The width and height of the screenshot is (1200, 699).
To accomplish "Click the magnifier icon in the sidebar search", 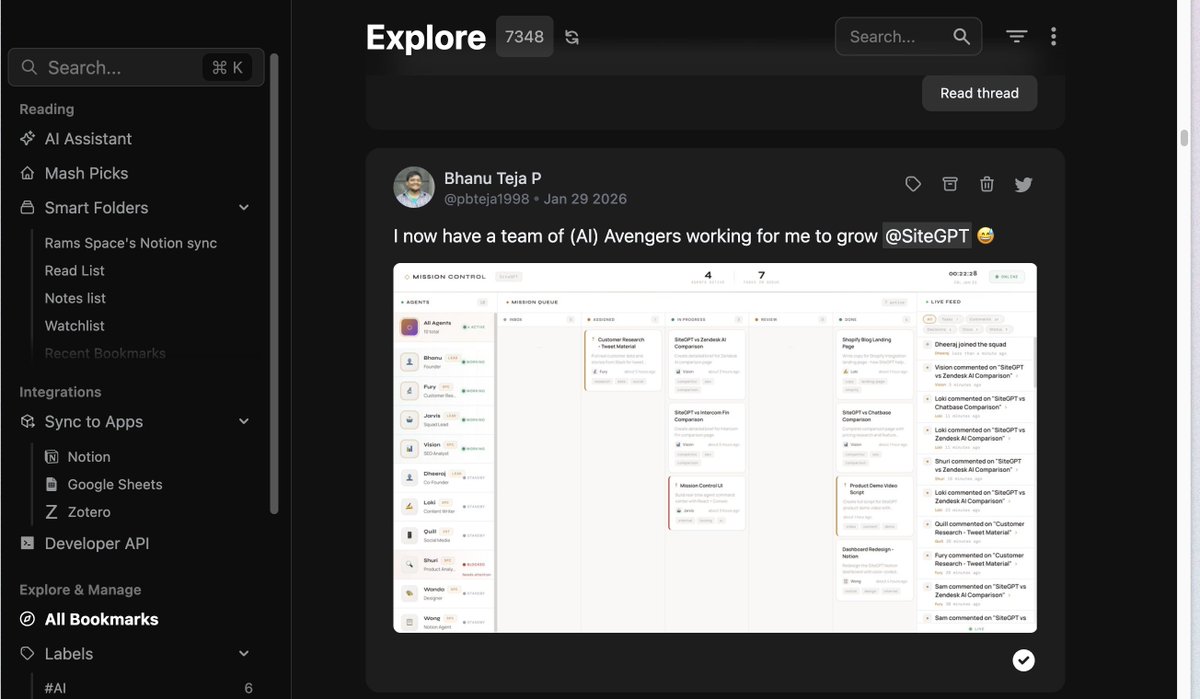I will pos(30,68).
